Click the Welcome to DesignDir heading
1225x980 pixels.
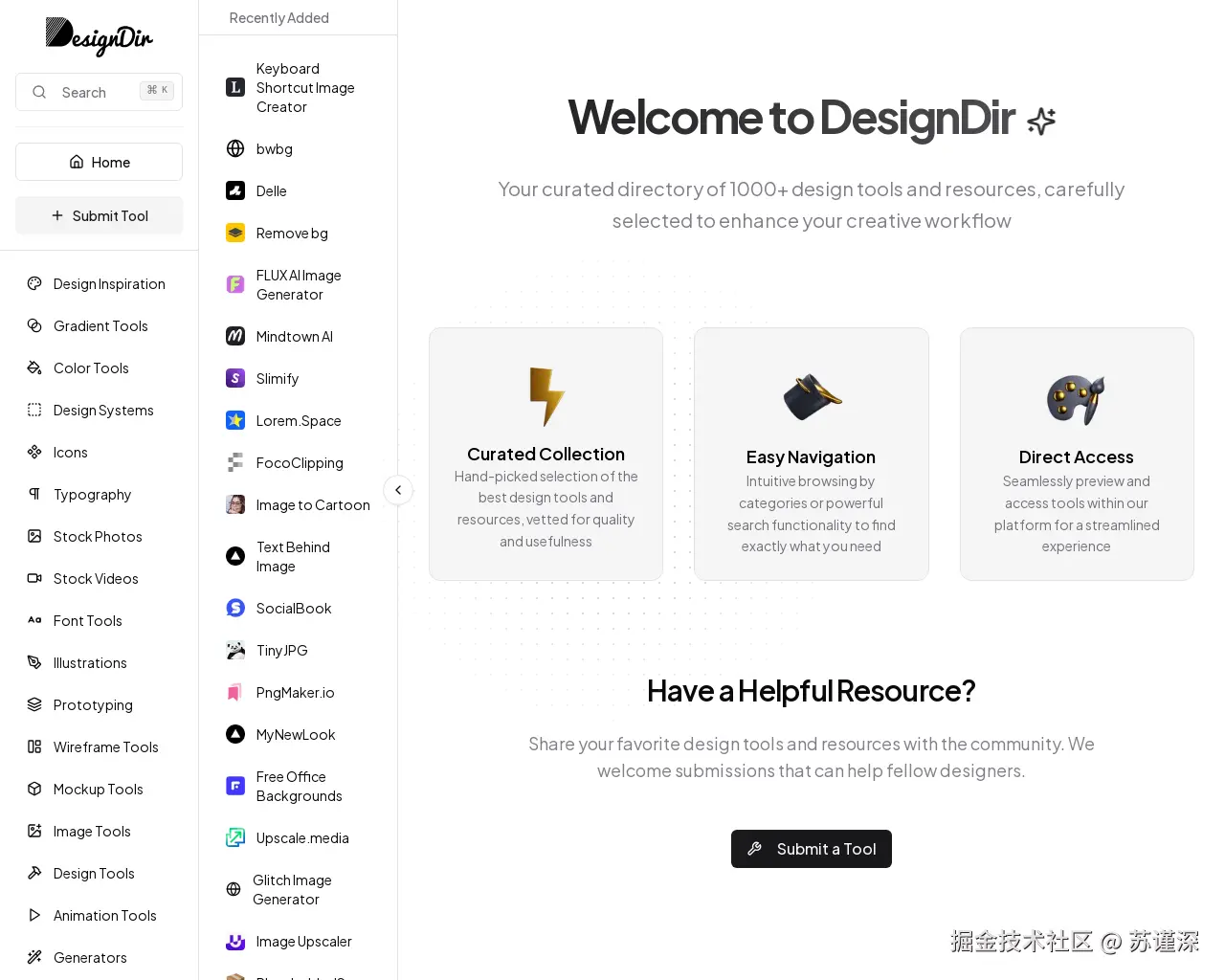pos(812,118)
